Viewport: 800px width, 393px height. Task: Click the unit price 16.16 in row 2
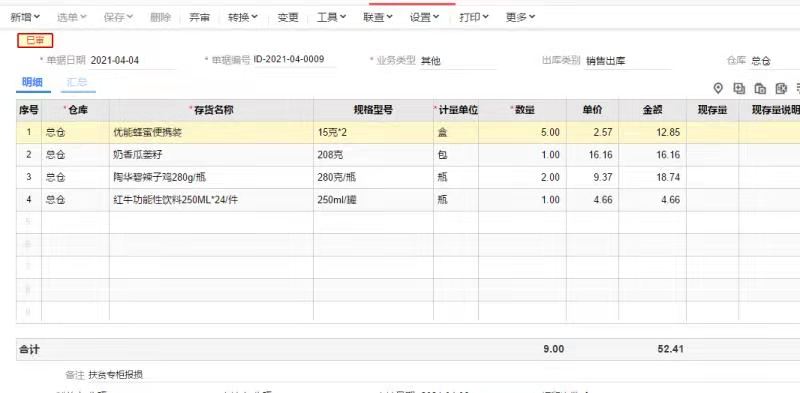(x=592, y=155)
